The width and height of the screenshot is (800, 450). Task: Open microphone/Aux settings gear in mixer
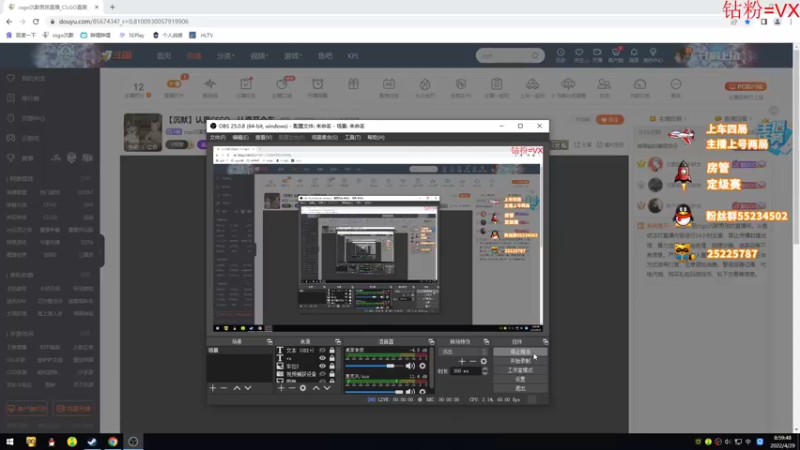(422, 392)
